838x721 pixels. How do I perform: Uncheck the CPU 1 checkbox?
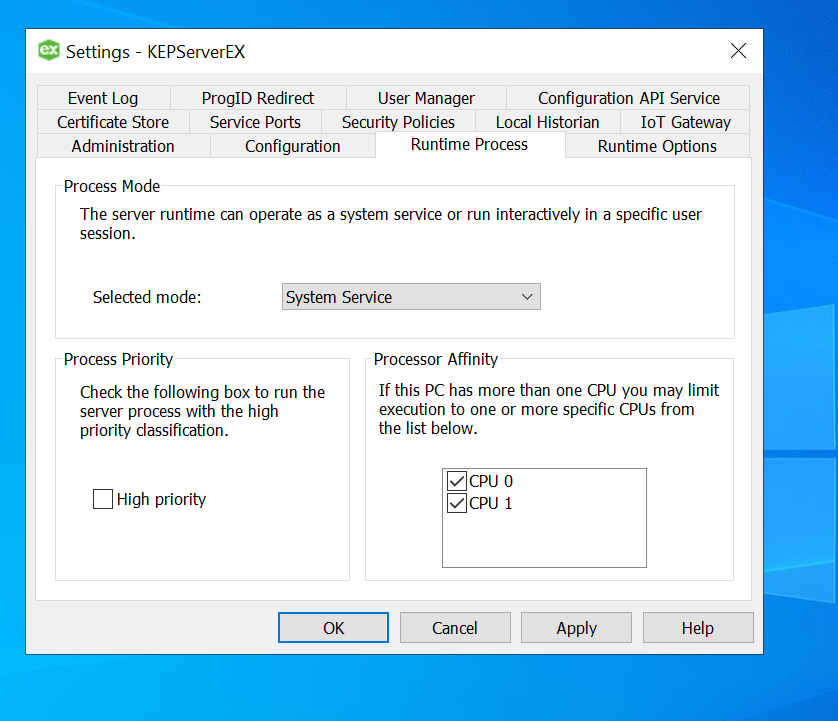pos(458,503)
